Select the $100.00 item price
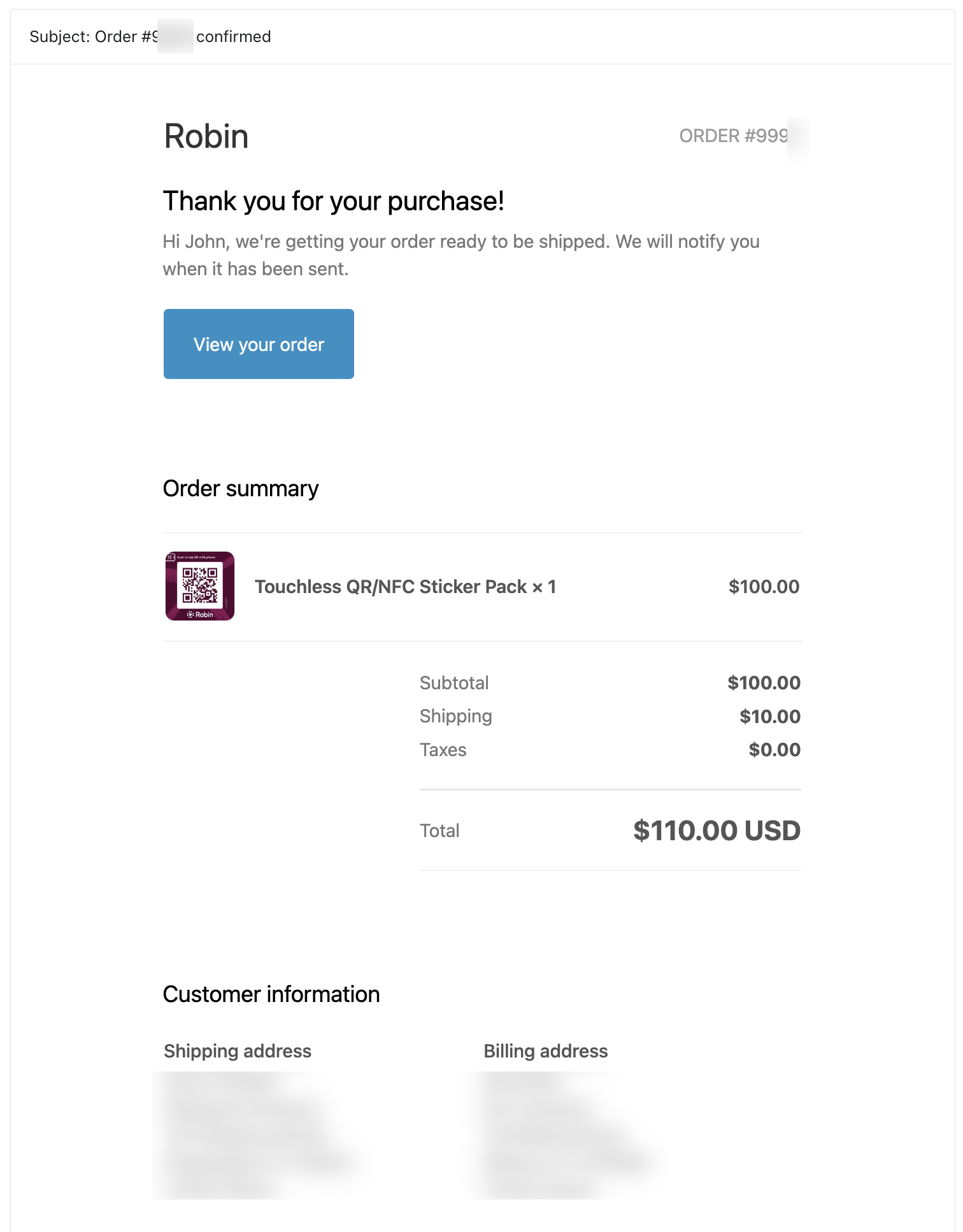The height and width of the screenshot is (1232, 963). coord(764,587)
